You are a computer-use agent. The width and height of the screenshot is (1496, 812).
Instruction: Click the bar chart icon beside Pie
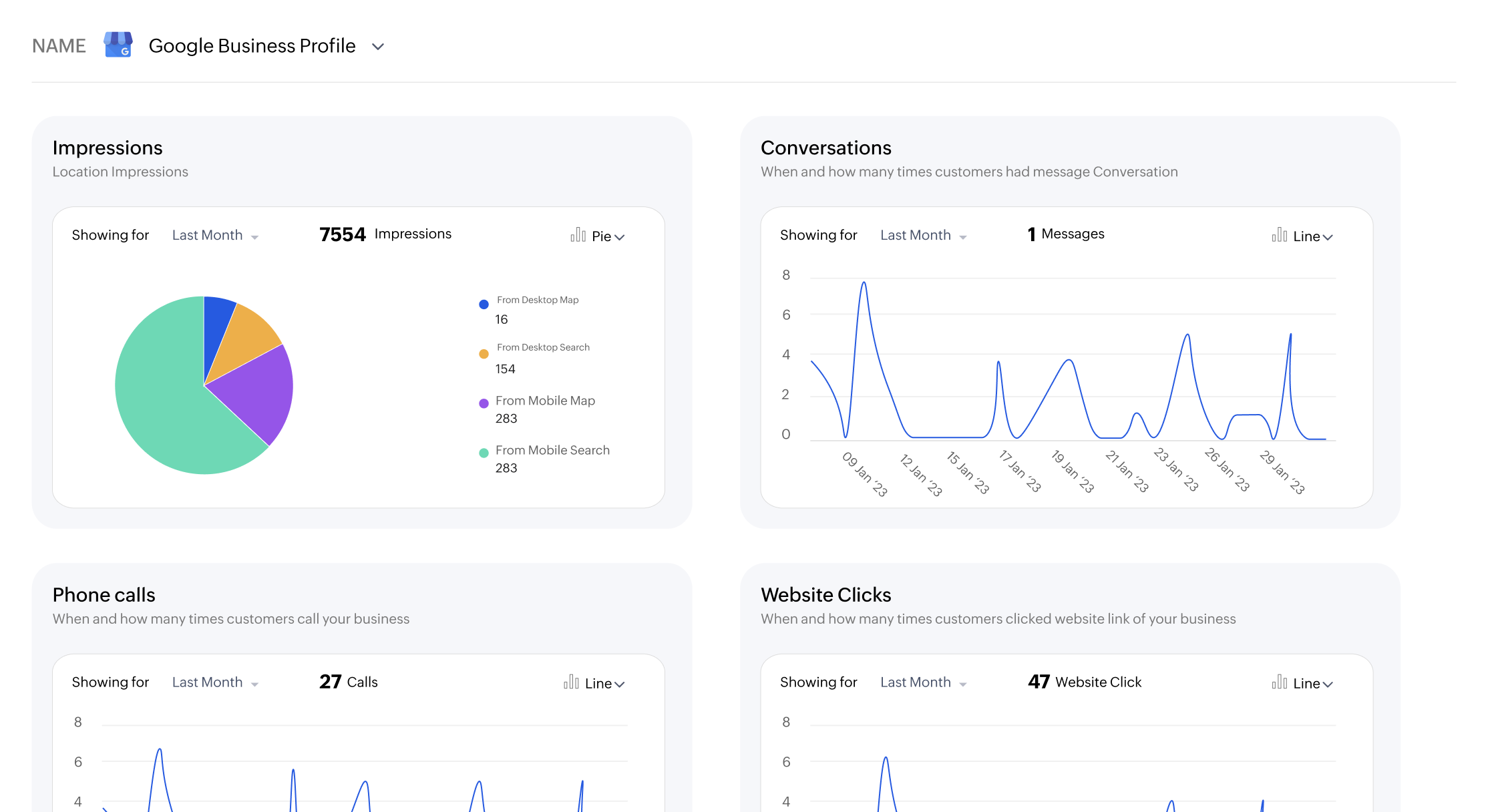[x=578, y=234]
